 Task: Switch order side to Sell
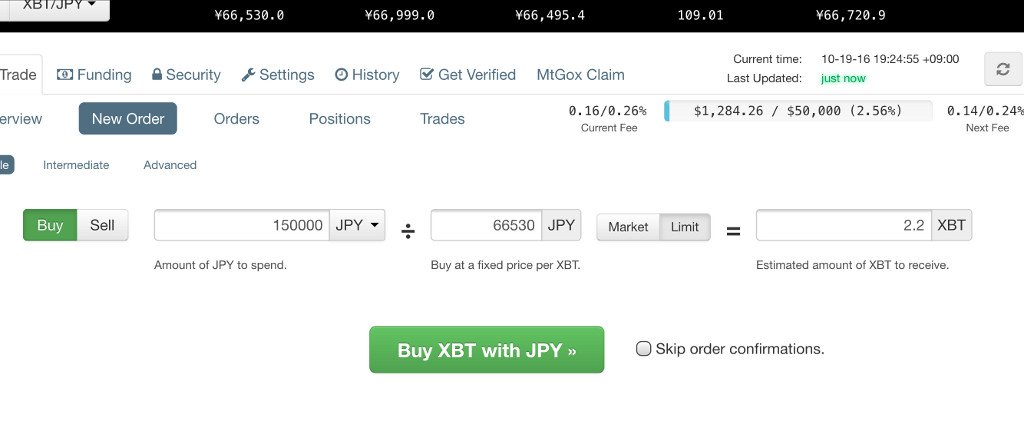[103, 225]
